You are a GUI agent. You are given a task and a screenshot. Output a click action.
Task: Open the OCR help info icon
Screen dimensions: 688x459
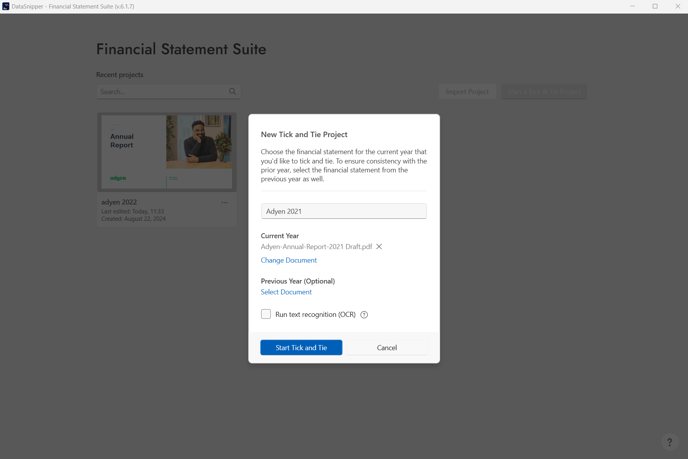[364, 315]
